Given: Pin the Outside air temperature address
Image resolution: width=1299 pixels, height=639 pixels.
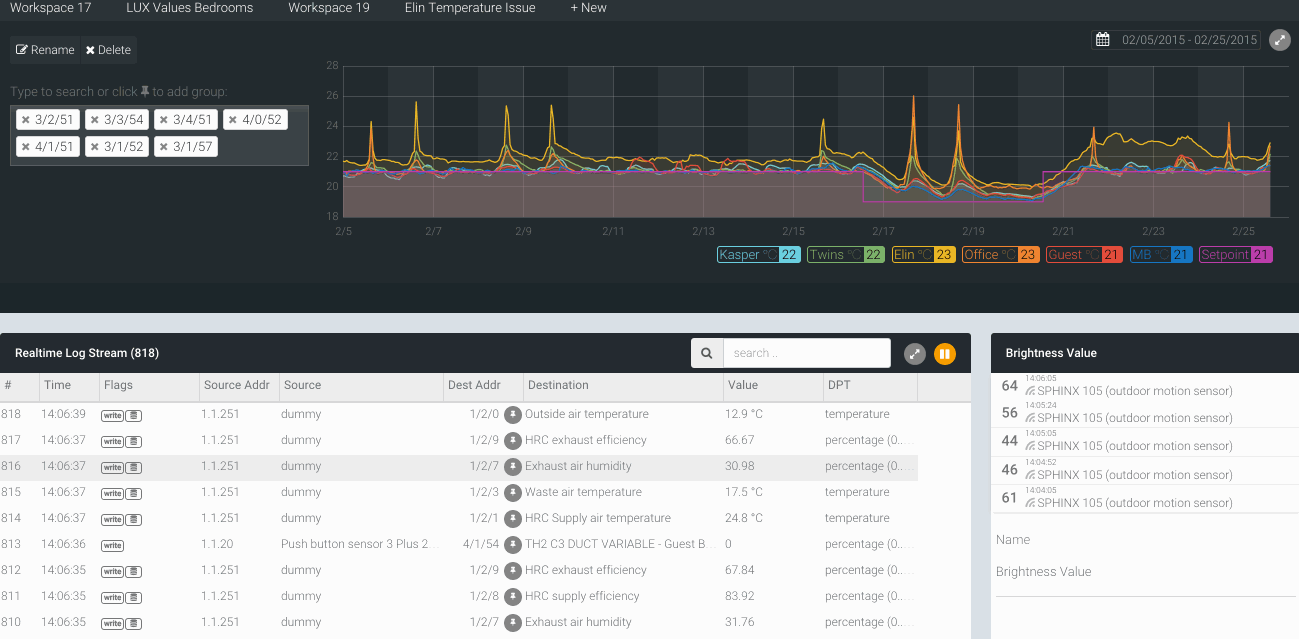Looking at the screenshot, I should [x=513, y=414].
